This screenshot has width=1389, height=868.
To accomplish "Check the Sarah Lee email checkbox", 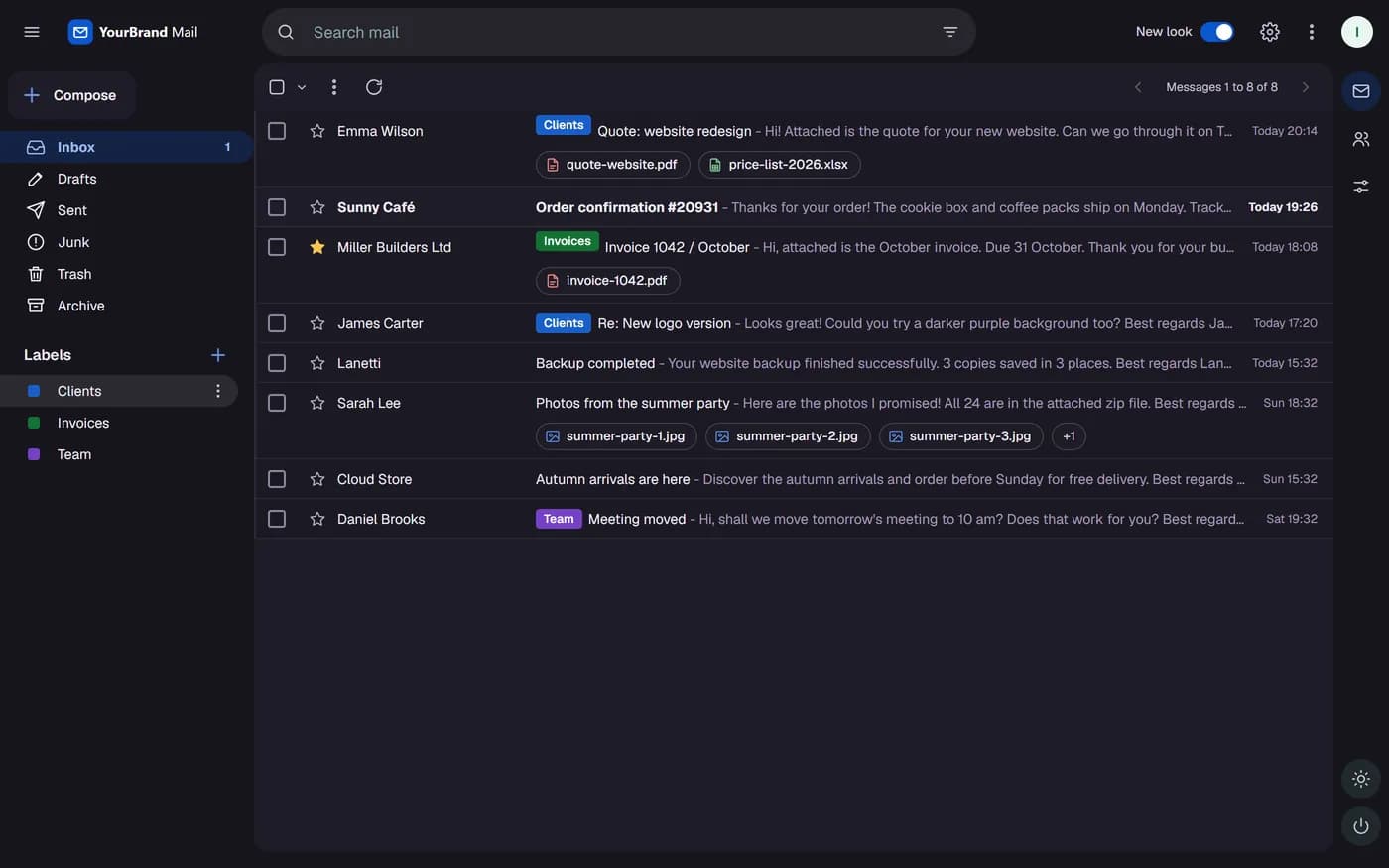I will click(277, 403).
